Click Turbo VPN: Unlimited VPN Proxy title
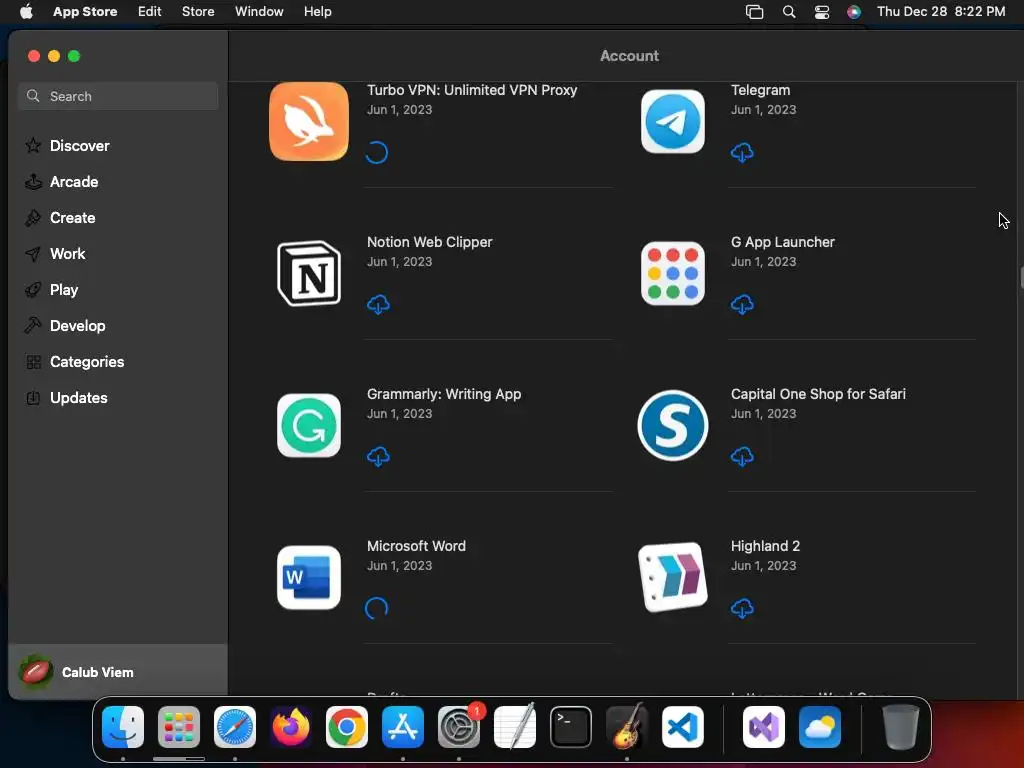 tap(472, 90)
